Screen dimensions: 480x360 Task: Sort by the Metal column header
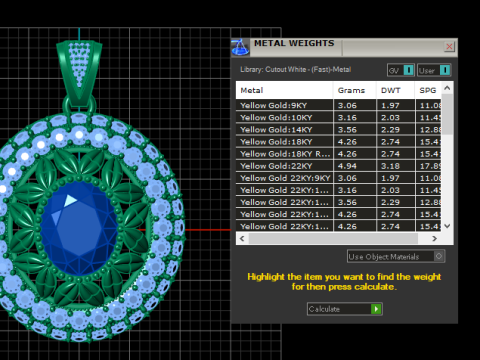click(x=284, y=90)
